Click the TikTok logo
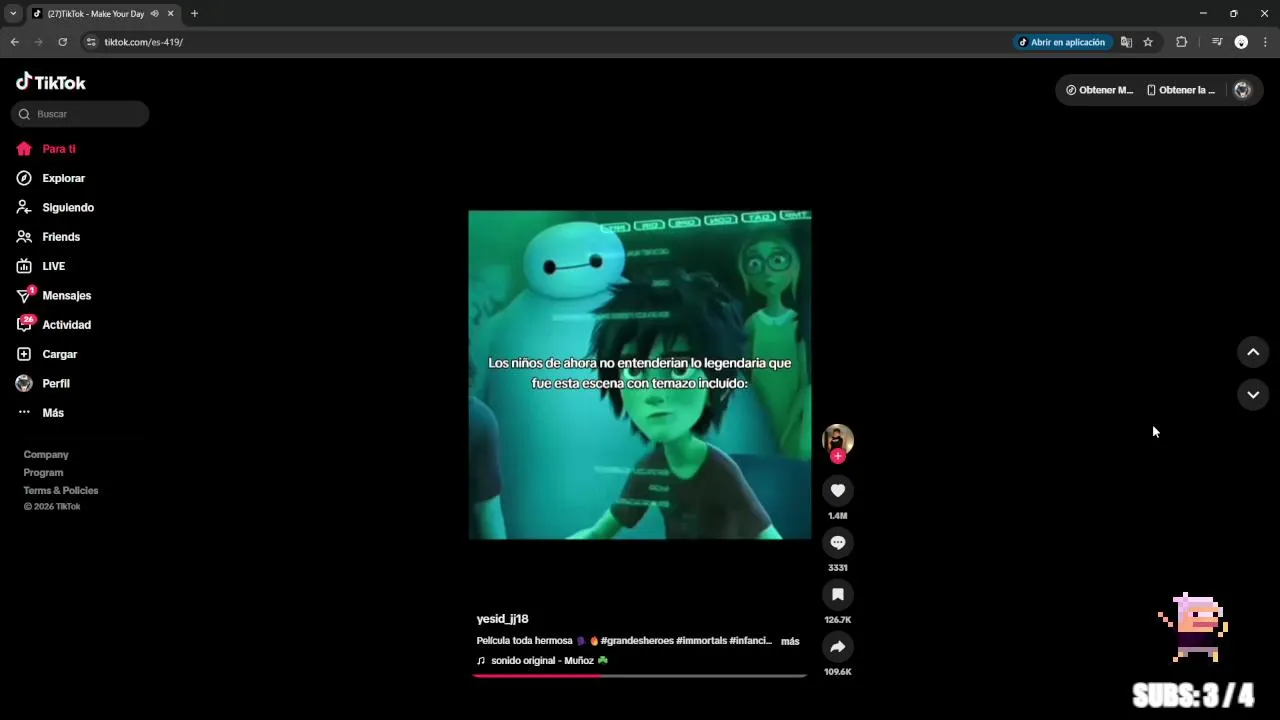The height and width of the screenshot is (720, 1280). click(51, 82)
